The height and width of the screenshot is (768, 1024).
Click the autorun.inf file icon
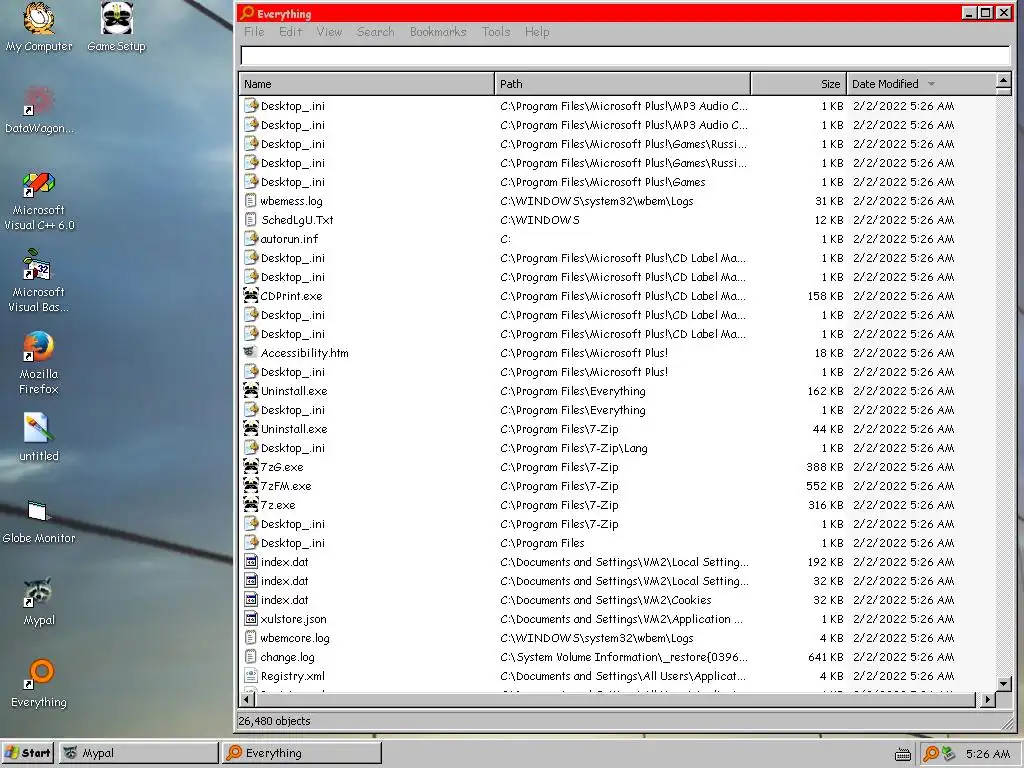(x=251, y=238)
